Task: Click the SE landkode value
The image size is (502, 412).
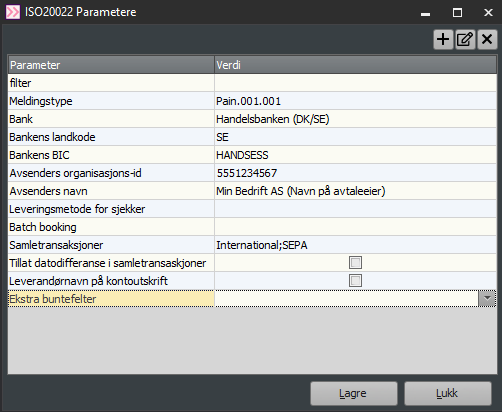Action: pos(355,137)
